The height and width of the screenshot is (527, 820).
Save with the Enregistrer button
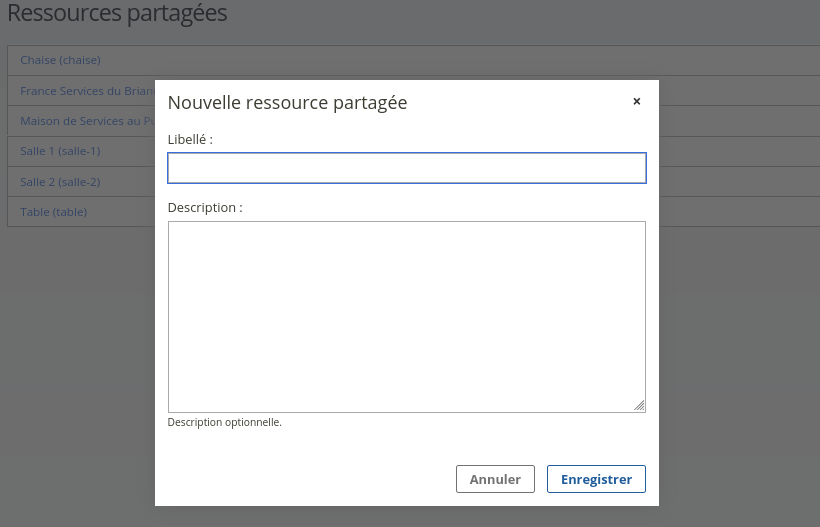[x=596, y=479]
